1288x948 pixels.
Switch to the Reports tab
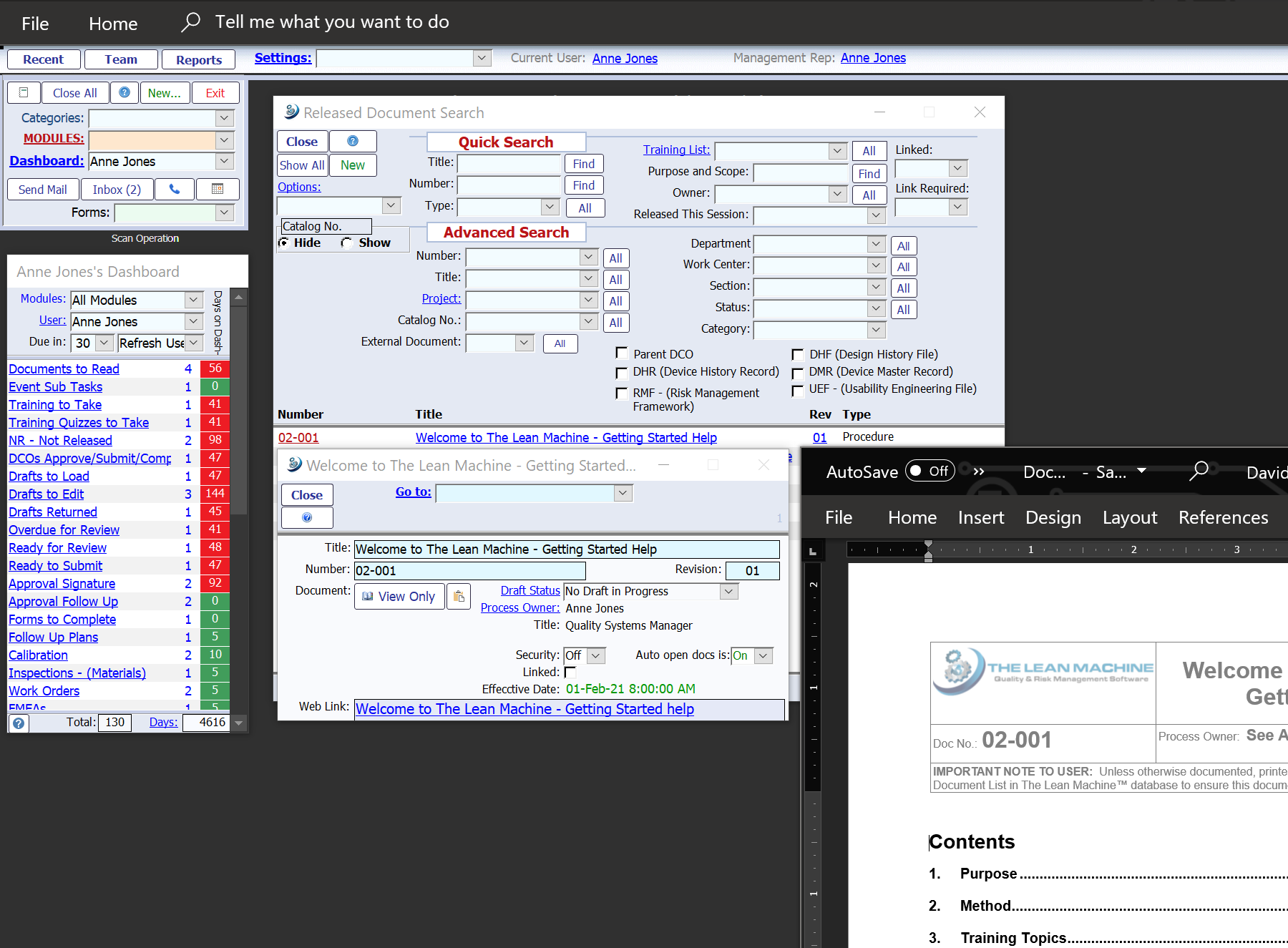(x=199, y=59)
